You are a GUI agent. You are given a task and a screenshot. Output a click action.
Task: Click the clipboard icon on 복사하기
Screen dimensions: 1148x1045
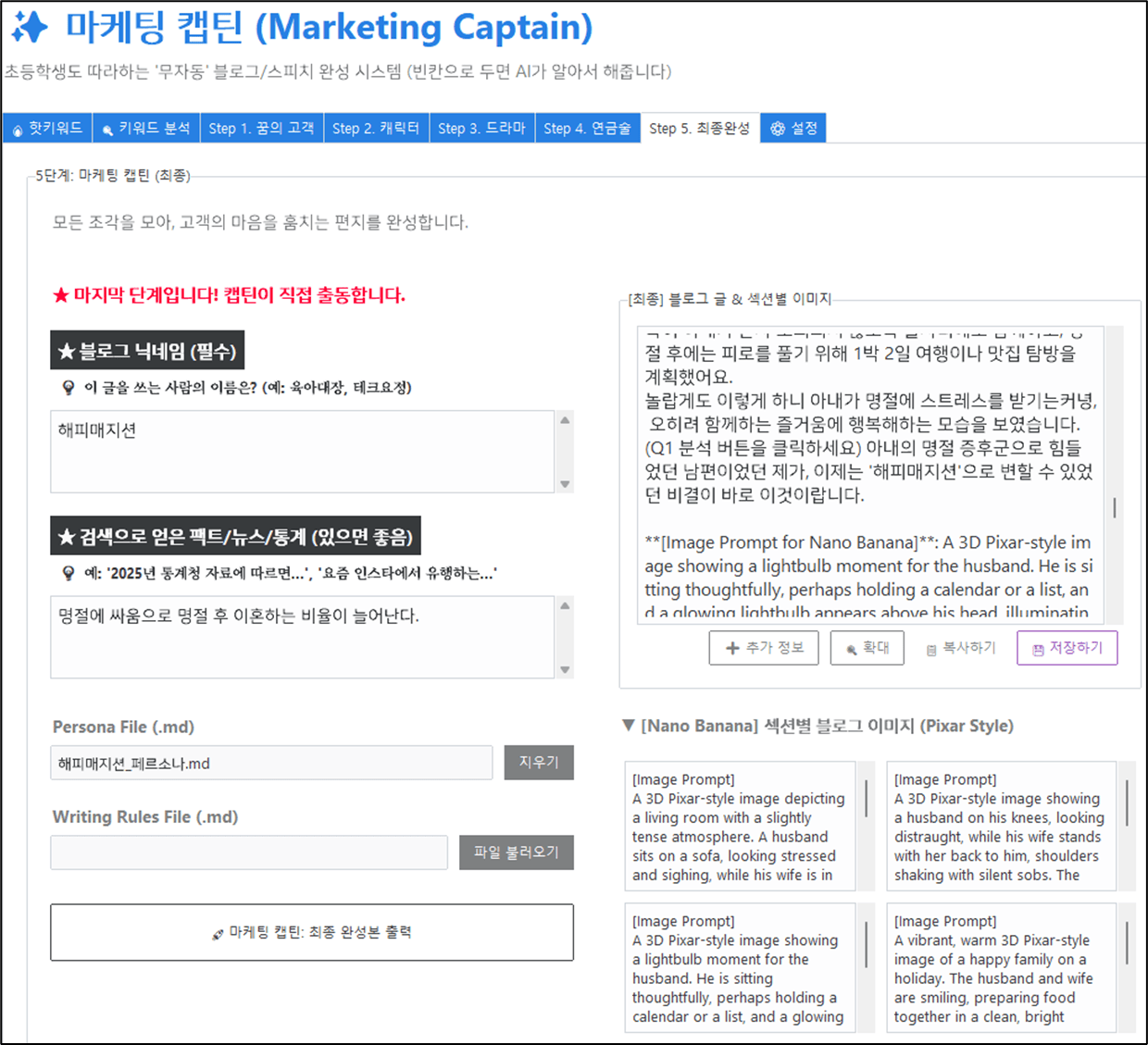click(930, 647)
